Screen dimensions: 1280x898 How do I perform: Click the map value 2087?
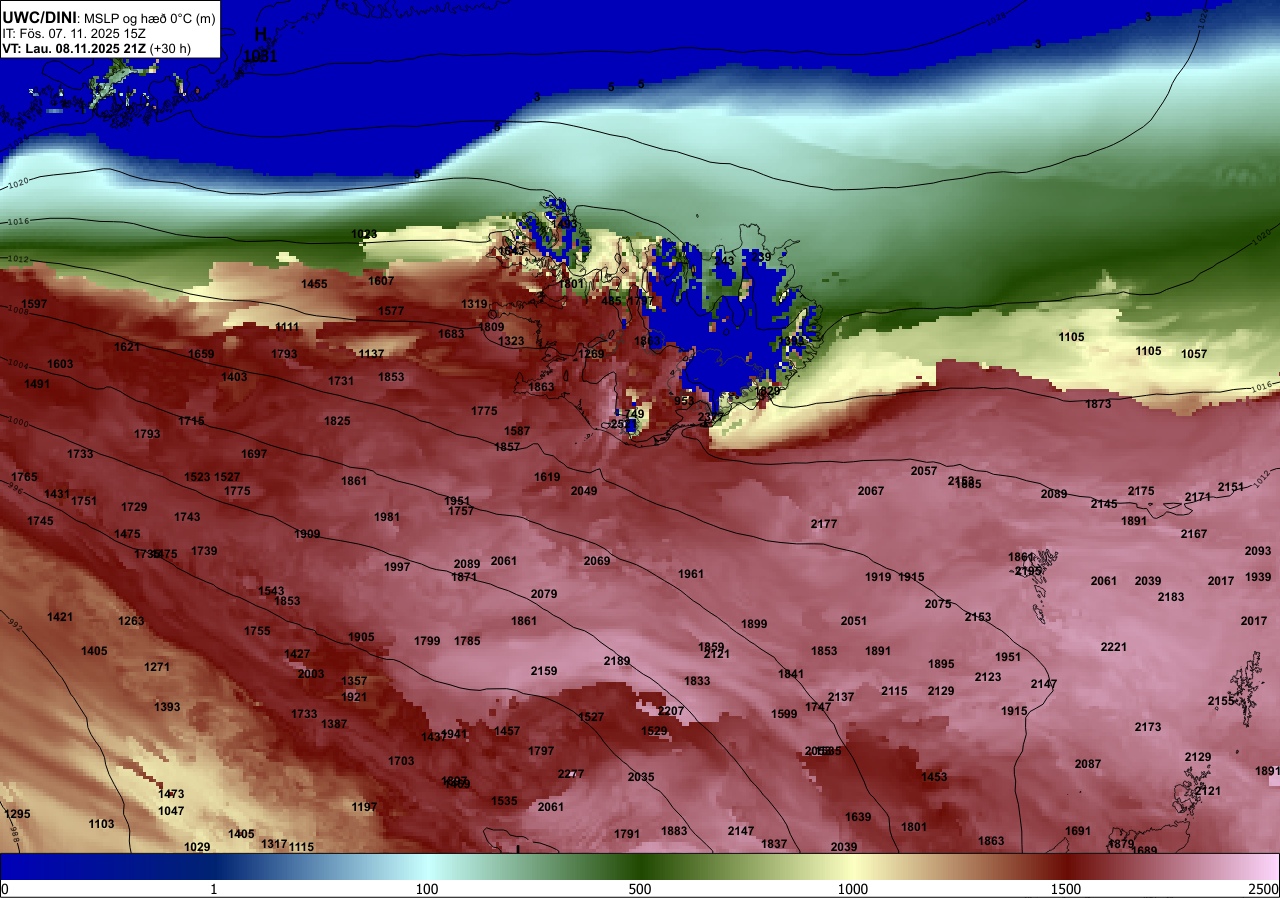coord(1088,764)
